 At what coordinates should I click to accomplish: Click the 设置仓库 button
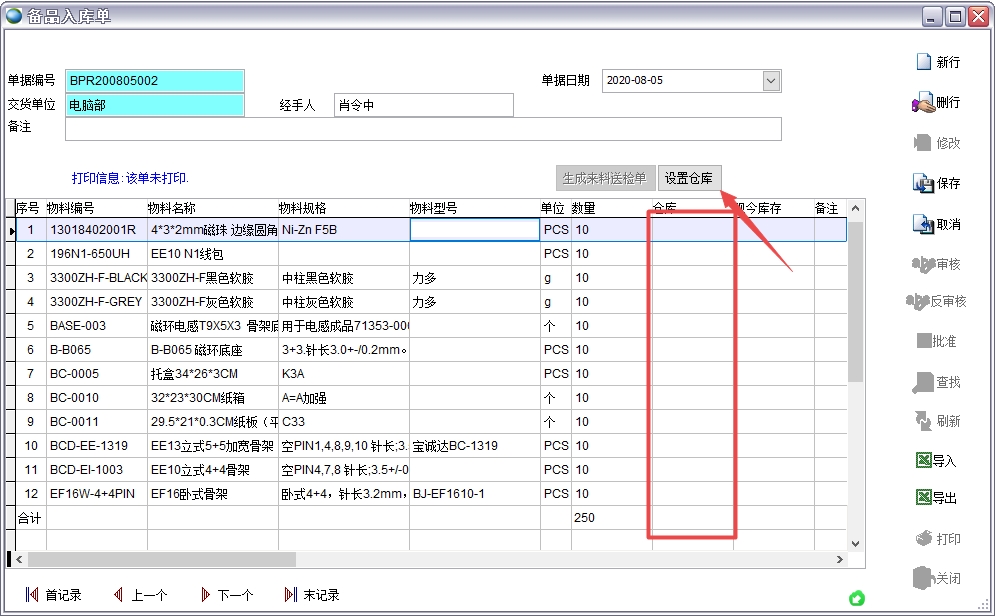[x=689, y=178]
